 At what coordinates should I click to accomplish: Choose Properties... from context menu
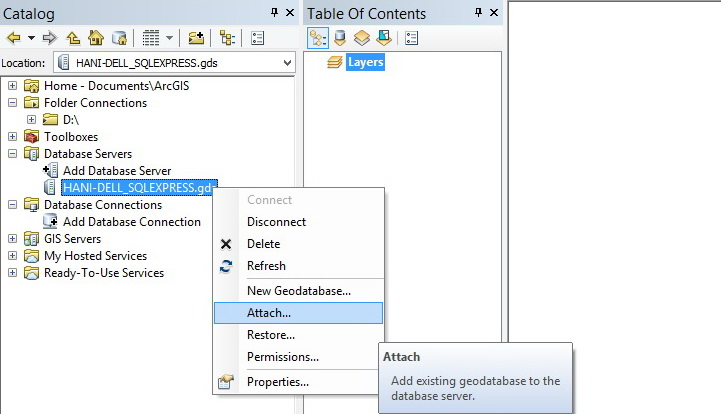(x=298, y=382)
